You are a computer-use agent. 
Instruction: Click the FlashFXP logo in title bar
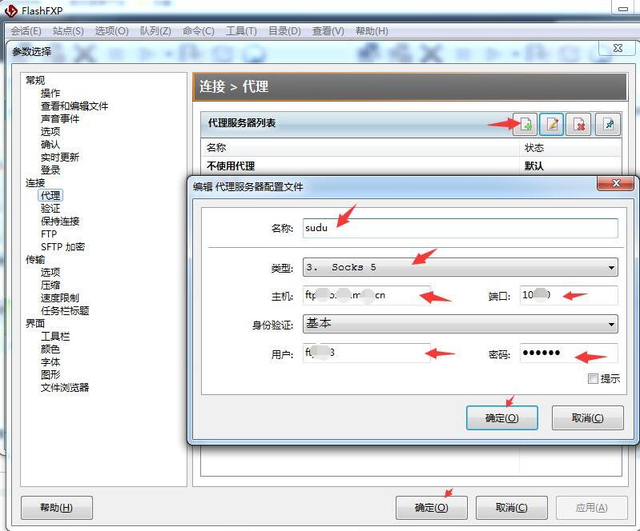tap(11, 11)
